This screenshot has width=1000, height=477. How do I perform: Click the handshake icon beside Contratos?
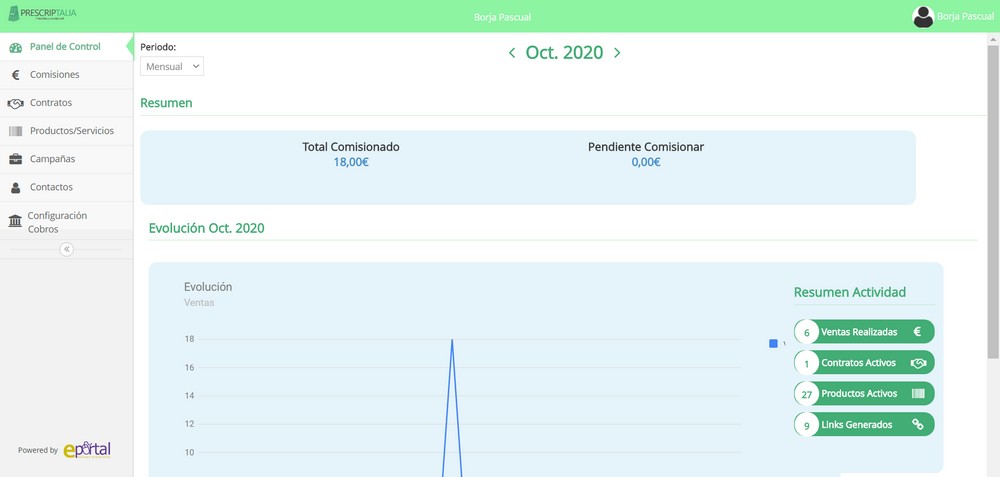15,103
